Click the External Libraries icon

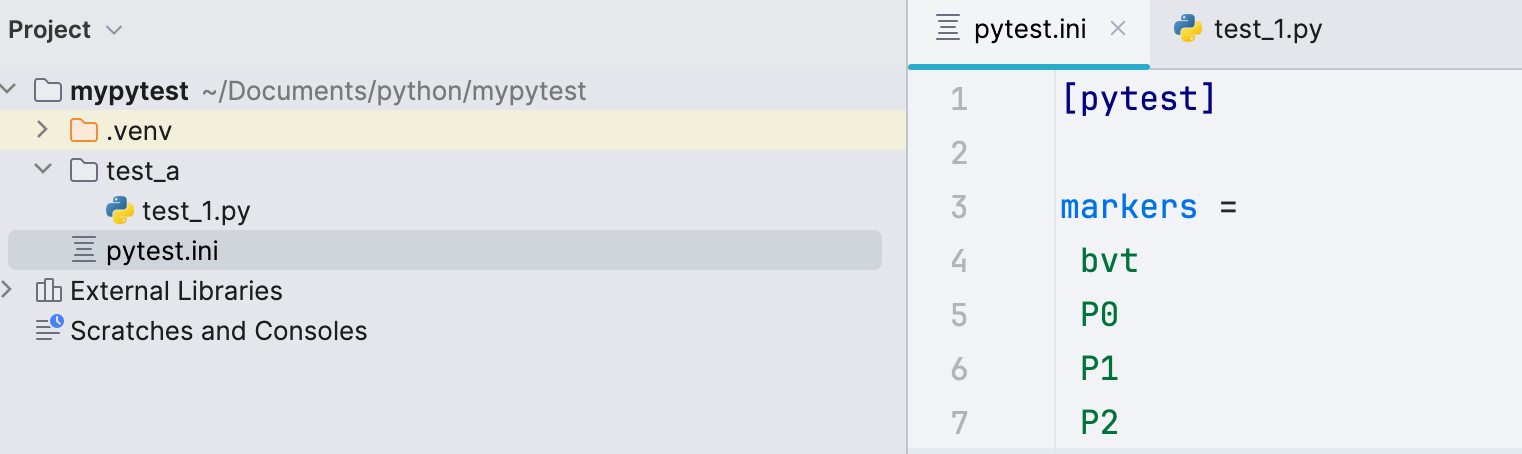click(x=48, y=291)
